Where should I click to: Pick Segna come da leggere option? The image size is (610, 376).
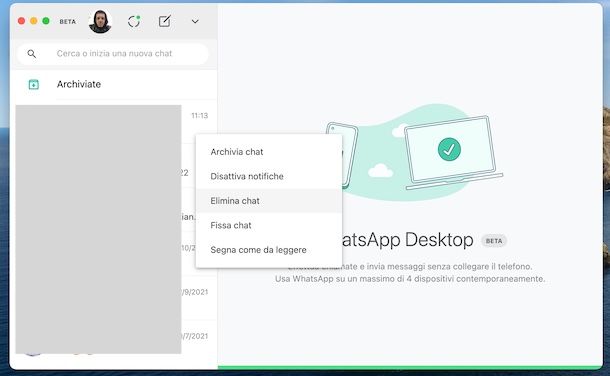pos(269,250)
